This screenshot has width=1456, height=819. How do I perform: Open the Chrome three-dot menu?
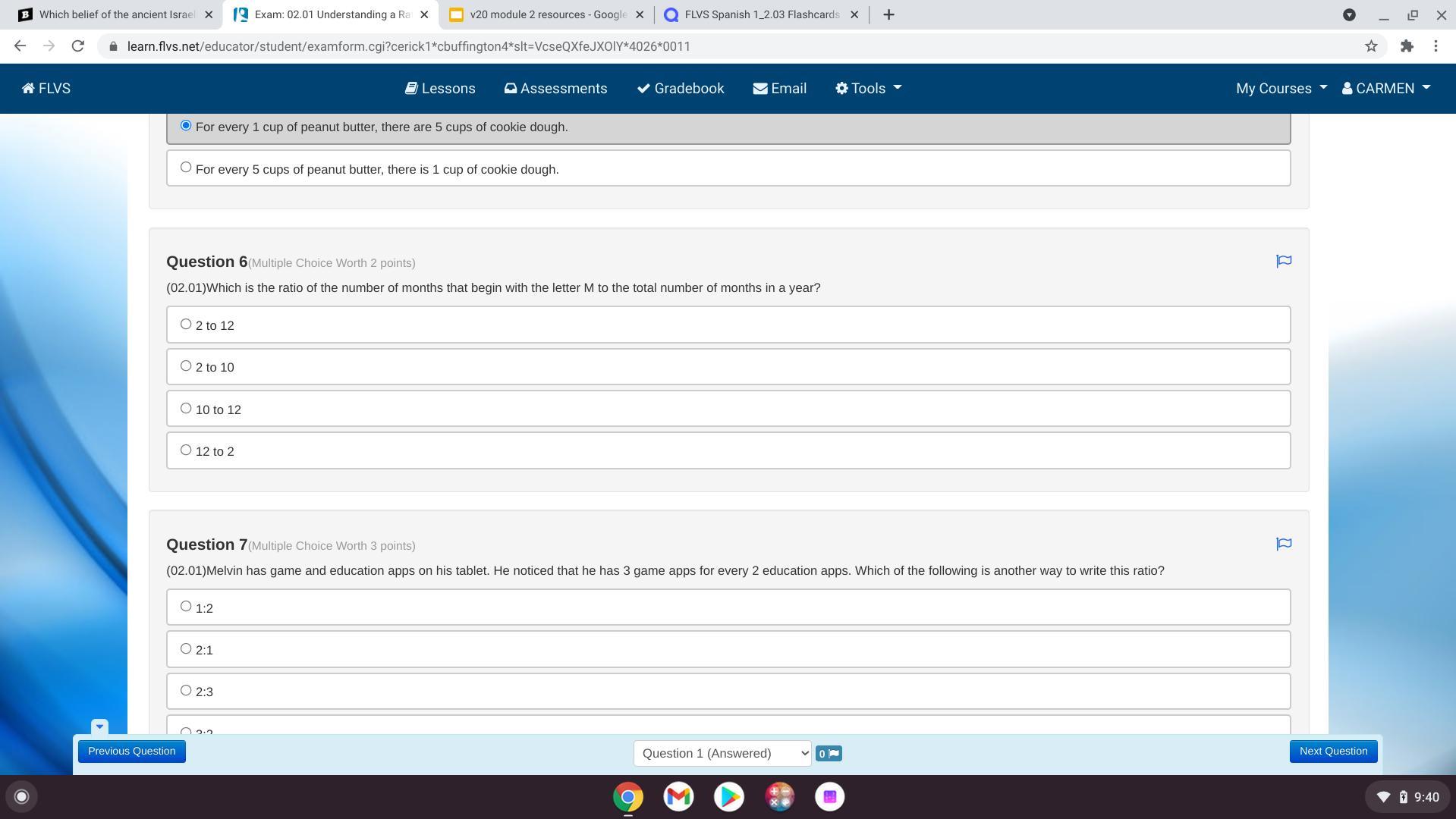coord(1436,46)
